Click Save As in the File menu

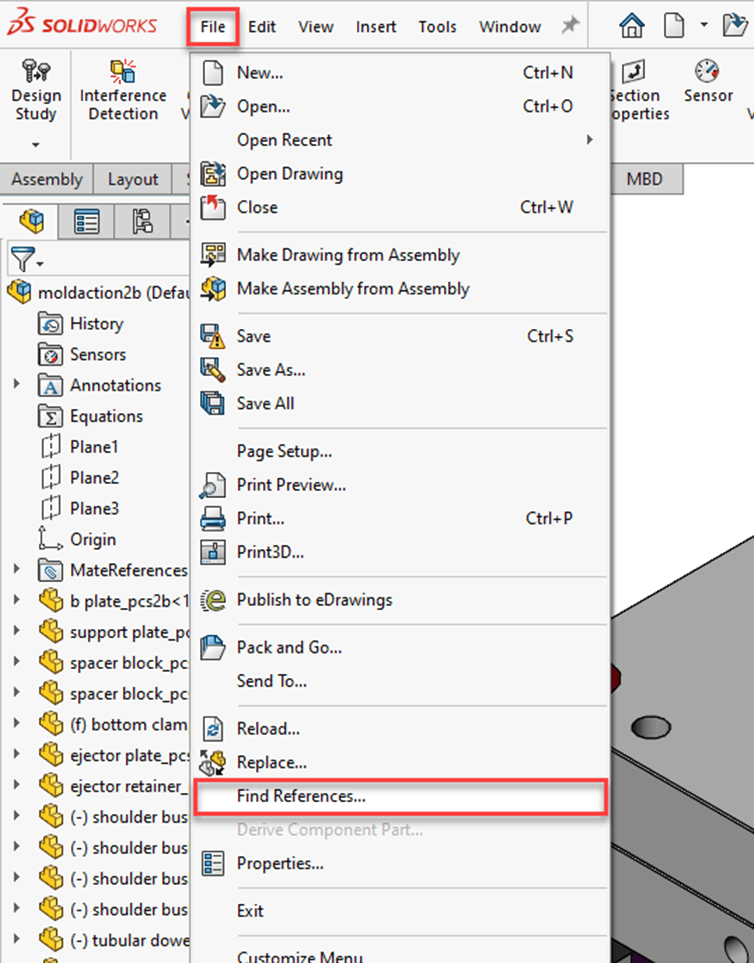coord(271,370)
